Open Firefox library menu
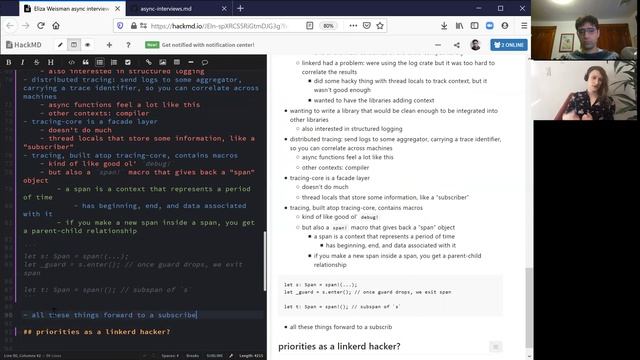Screen dimensions: 640x360 coord(460,26)
